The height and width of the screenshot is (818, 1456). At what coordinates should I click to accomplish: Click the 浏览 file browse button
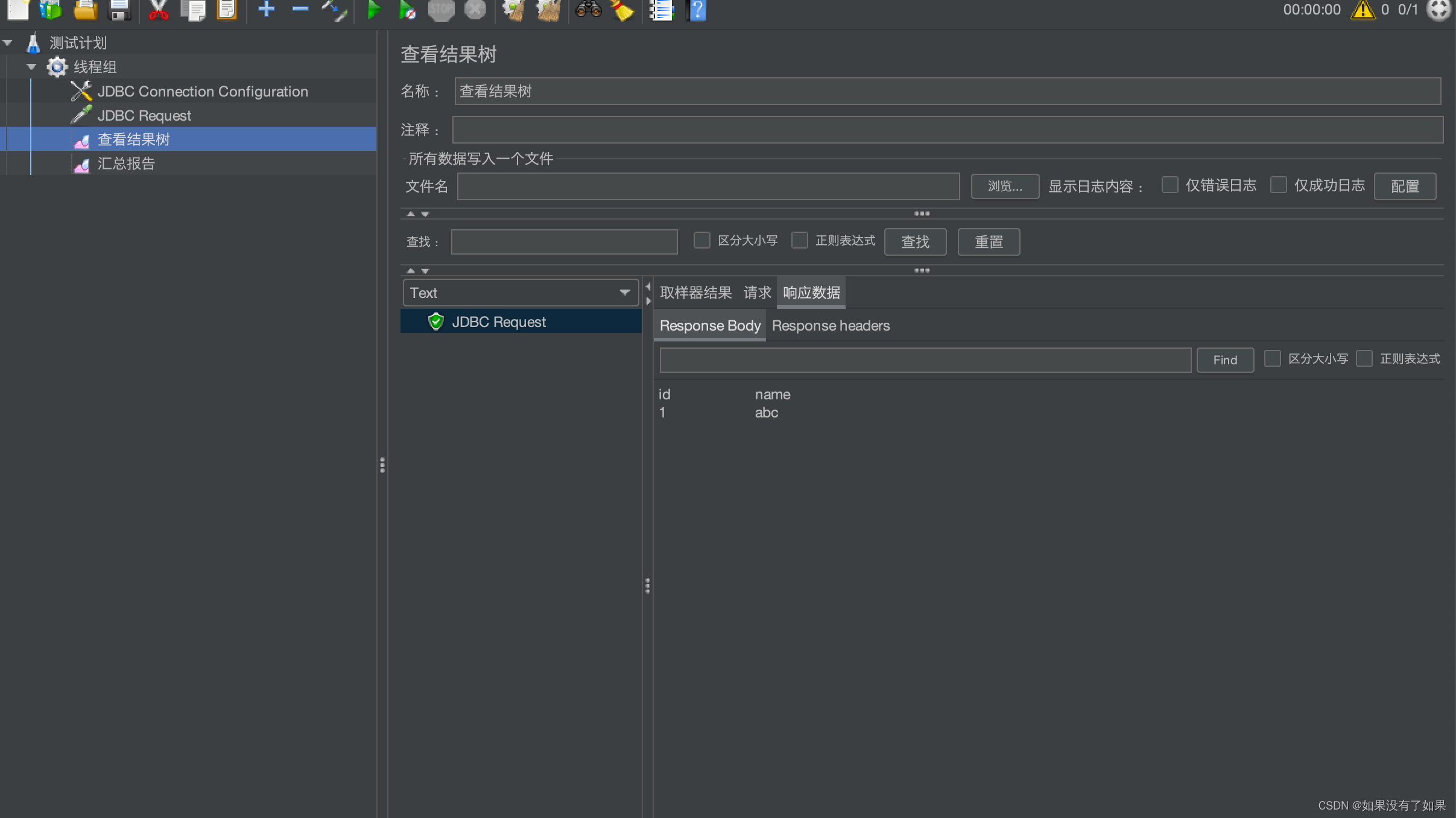pos(1004,186)
